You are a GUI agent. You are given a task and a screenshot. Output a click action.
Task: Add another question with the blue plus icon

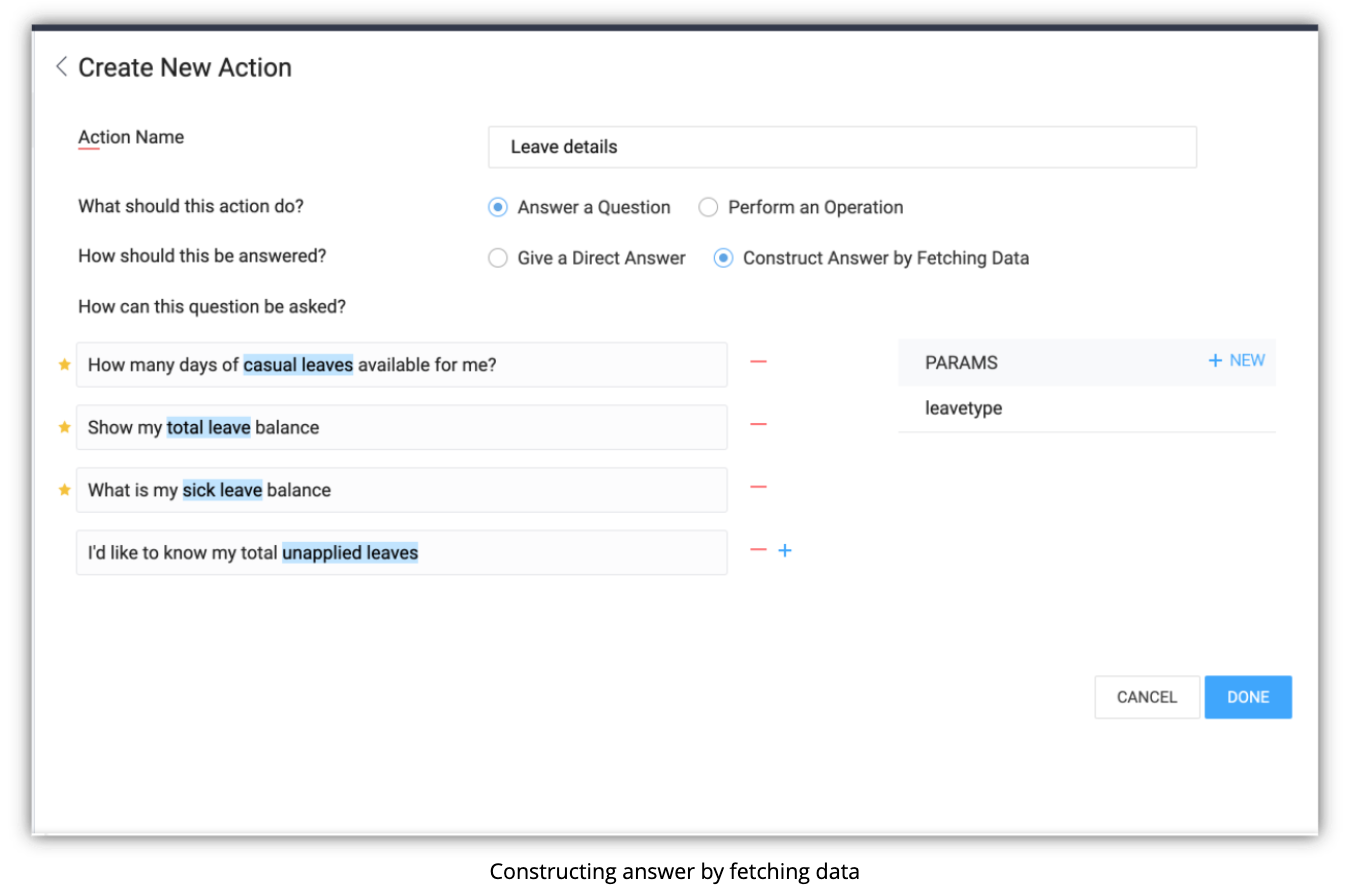[x=785, y=550]
